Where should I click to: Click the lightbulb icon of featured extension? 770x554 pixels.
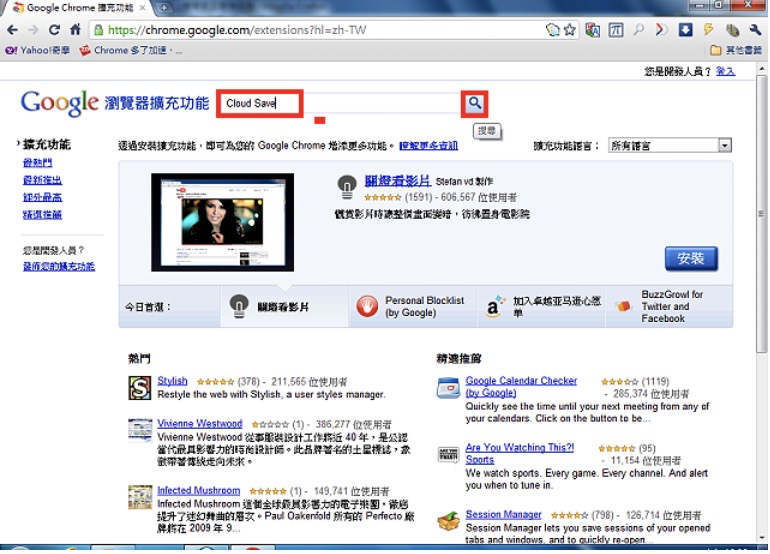[347, 187]
